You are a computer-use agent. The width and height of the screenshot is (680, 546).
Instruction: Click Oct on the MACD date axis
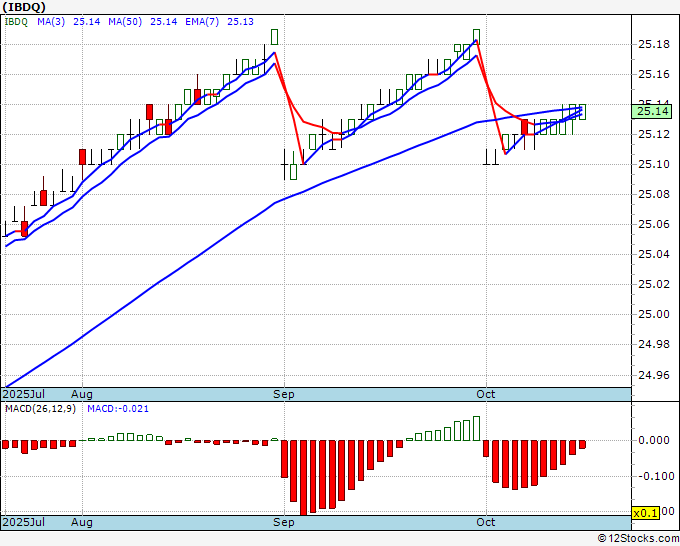(x=486, y=522)
